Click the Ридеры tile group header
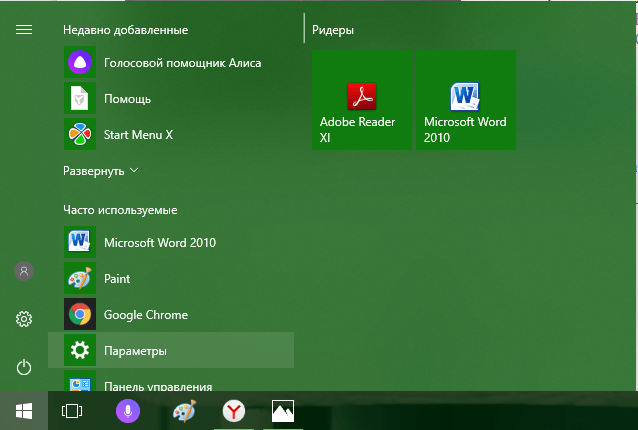This screenshot has height=430, width=638. click(x=333, y=30)
